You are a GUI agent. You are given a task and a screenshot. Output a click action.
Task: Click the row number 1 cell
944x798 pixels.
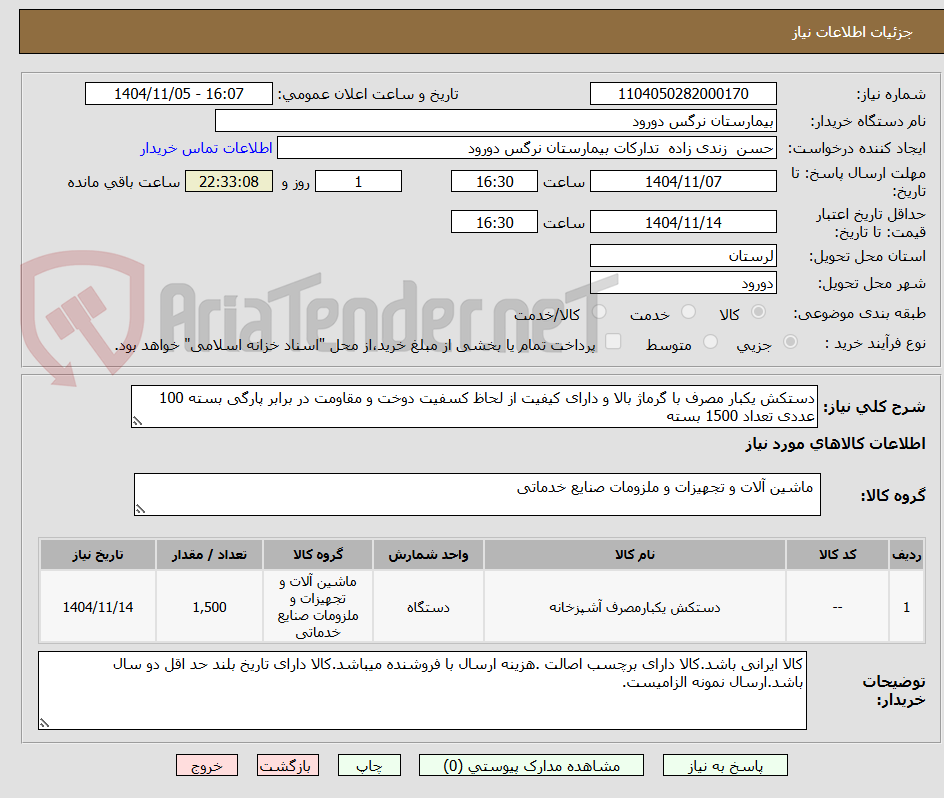click(907, 607)
